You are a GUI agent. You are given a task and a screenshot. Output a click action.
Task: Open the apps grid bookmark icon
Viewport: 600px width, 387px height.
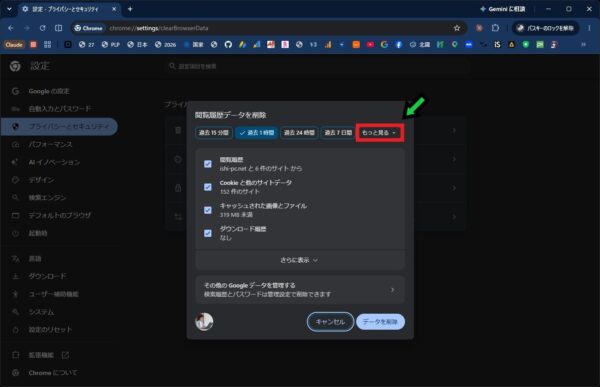click(47, 45)
